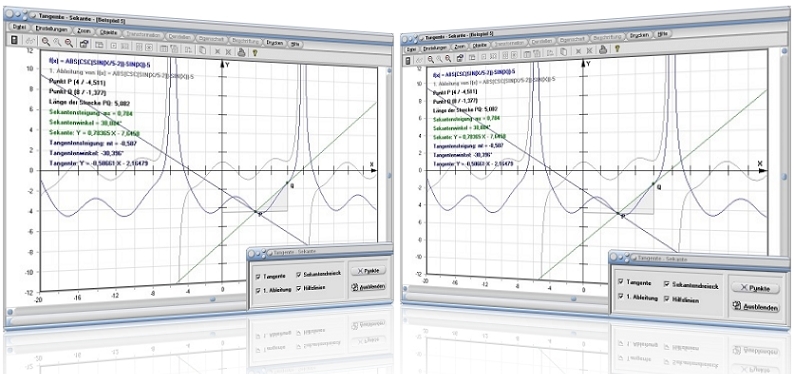Click the zoom in magnifier in right window
794x374 pixels.
pos(430,59)
